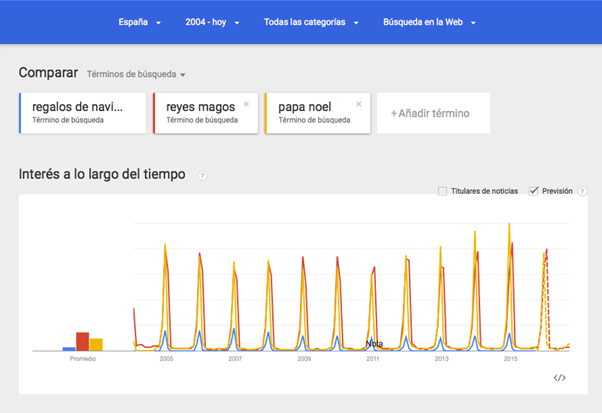Select the regalos de navi... search term card
This screenshot has width=602, height=413.
click(83, 113)
